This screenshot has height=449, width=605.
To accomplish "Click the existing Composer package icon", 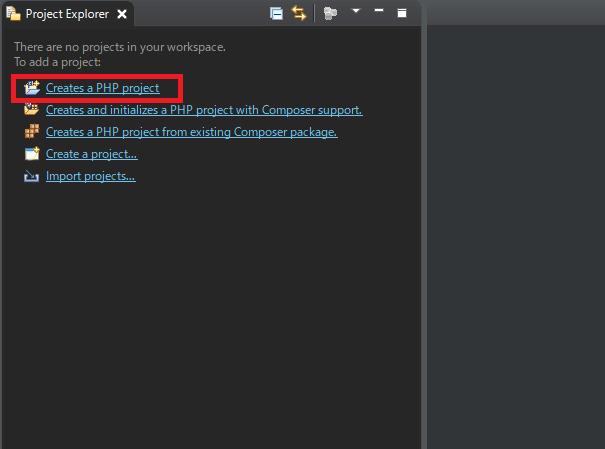I will [x=31, y=132].
